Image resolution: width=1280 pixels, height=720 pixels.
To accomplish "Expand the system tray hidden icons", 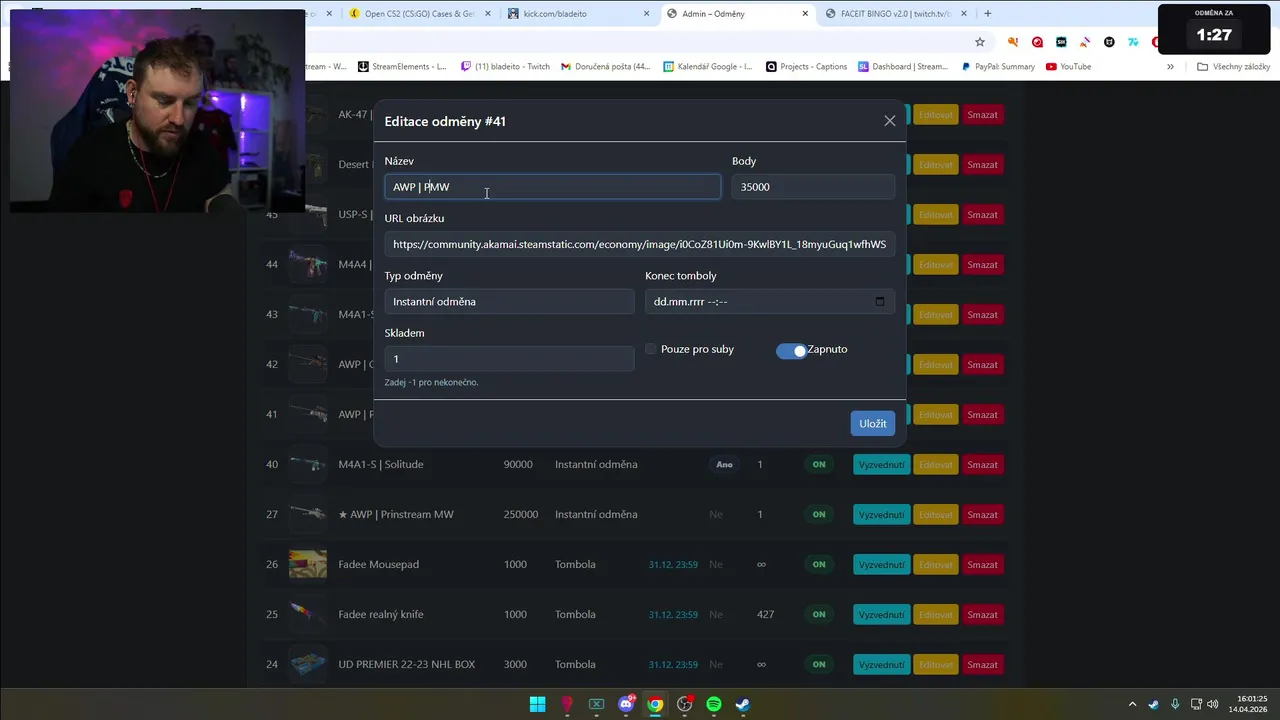I will click(1132, 704).
